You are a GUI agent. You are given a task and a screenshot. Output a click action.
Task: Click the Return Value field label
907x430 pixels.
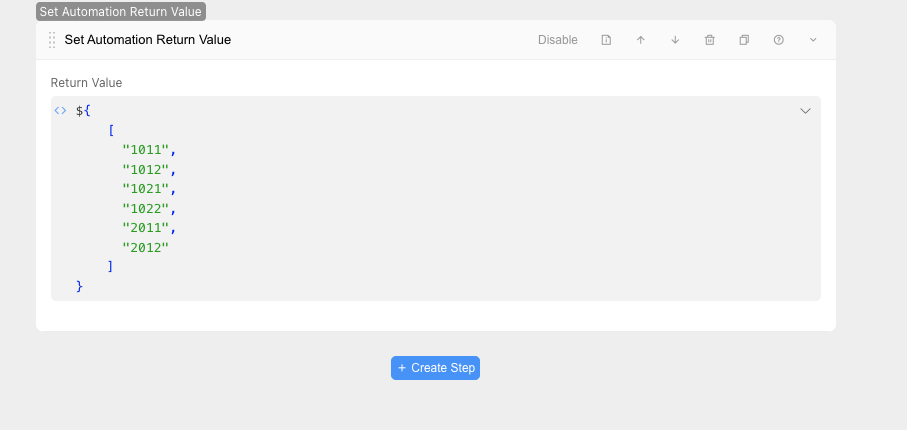pos(87,83)
